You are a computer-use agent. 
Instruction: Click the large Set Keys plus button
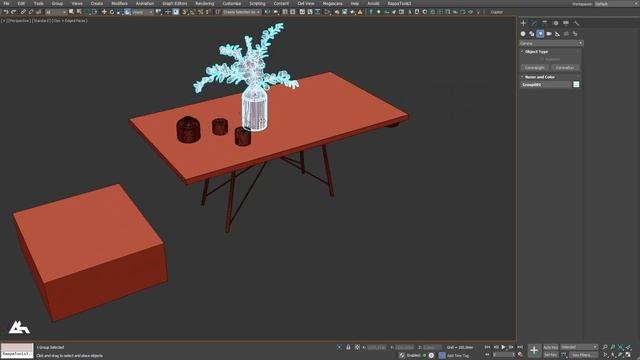(x=534, y=351)
